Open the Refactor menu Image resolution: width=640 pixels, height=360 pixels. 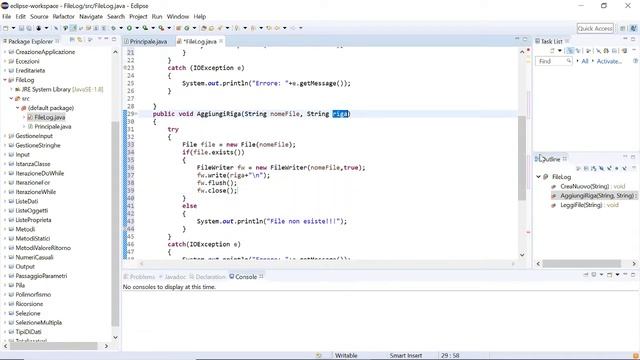(x=63, y=16)
